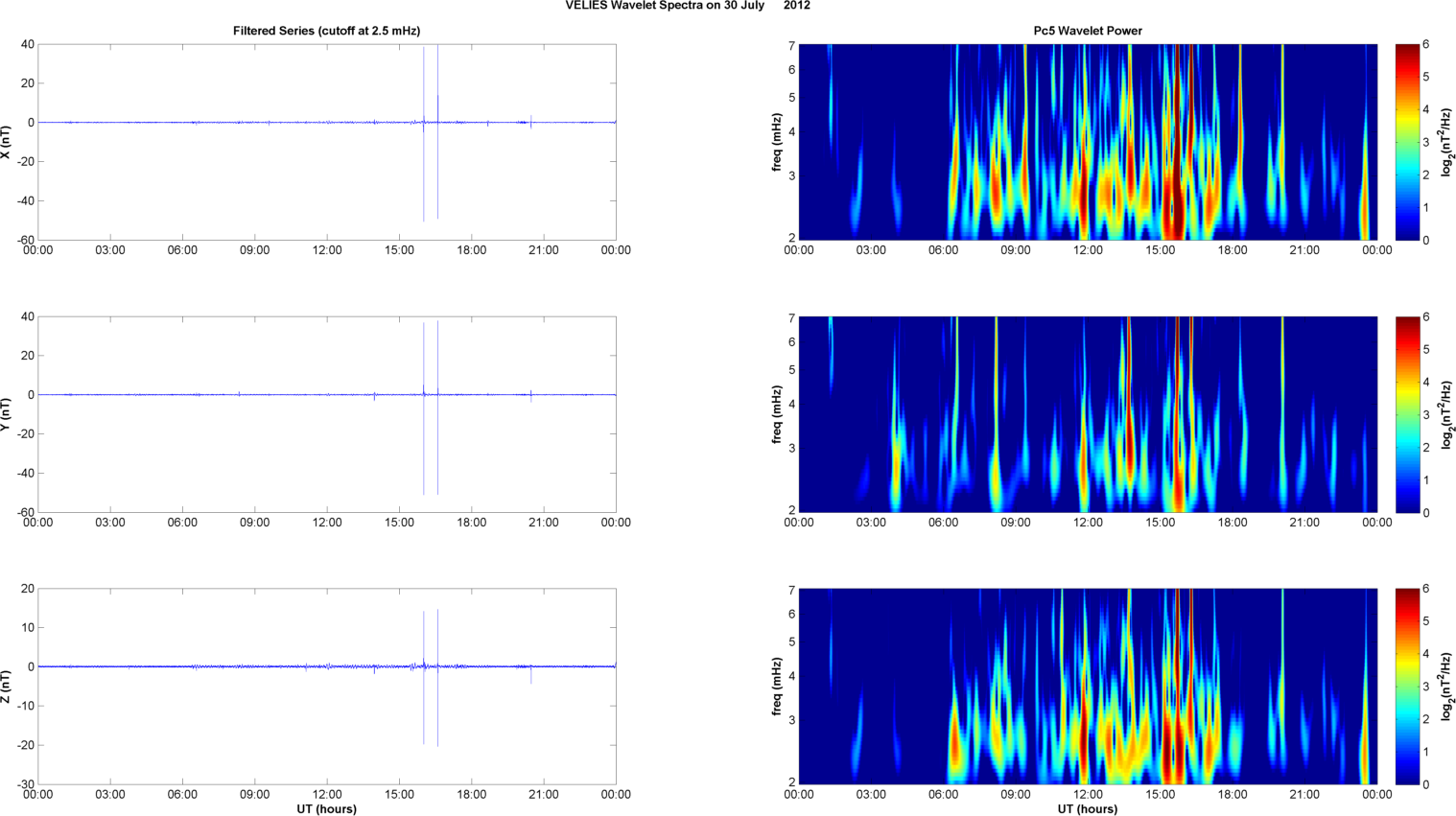This screenshot has width=1456, height=816.
Task: Click the "0" value on the bottom color bar
Action: click(x=1426, y=784)
